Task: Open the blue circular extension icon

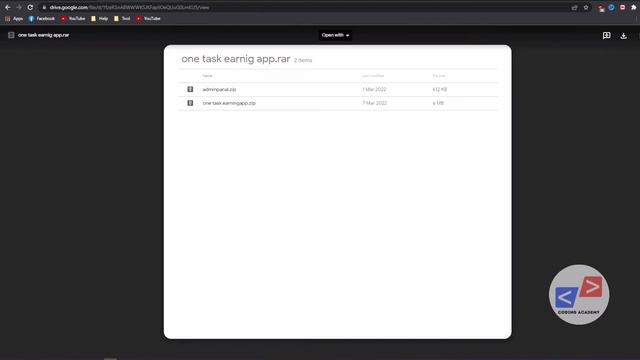Action: [611, 7]
